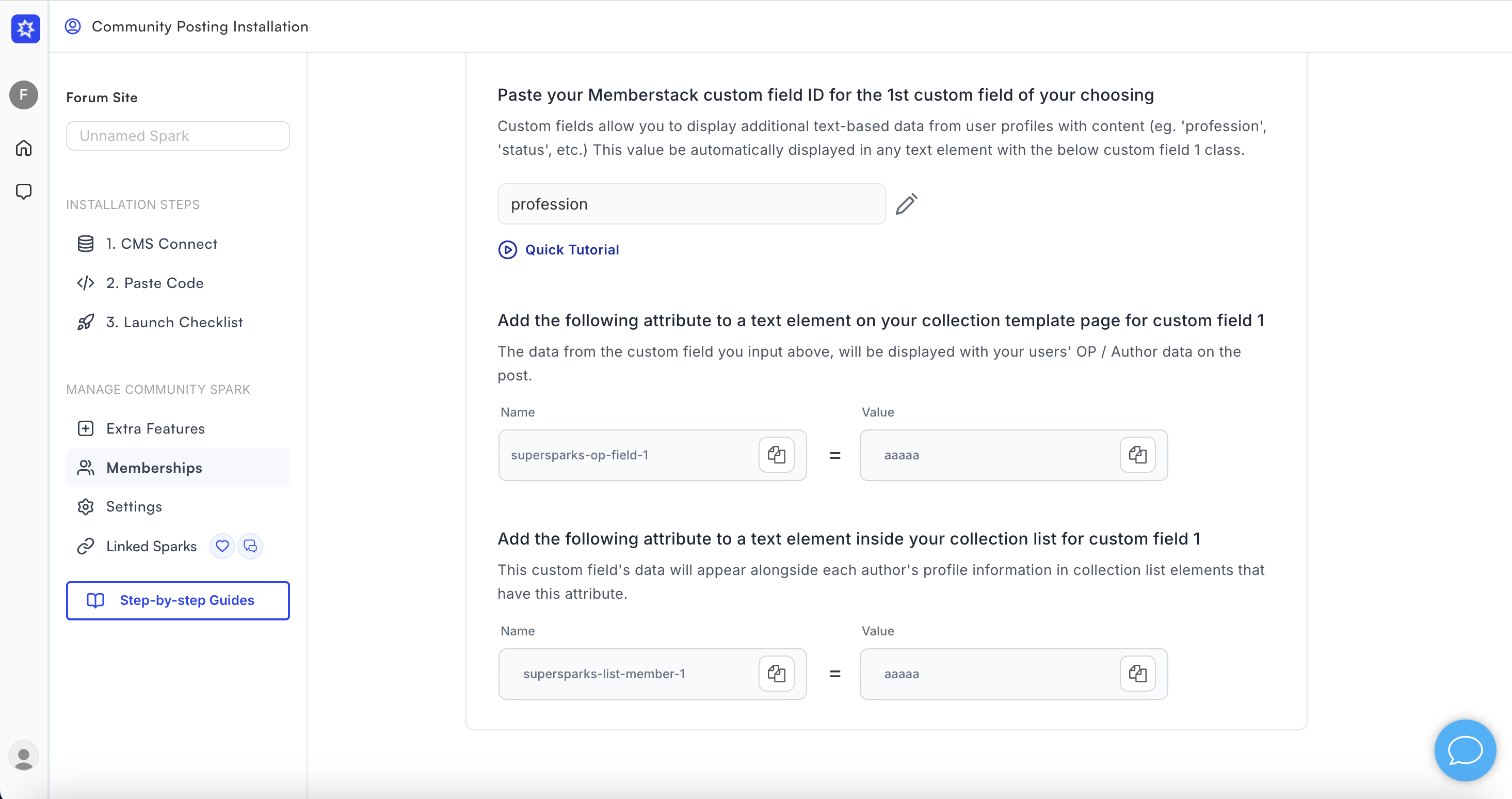Open Extra Features section
Viewport: 1512px width, 799px height.
155,428
